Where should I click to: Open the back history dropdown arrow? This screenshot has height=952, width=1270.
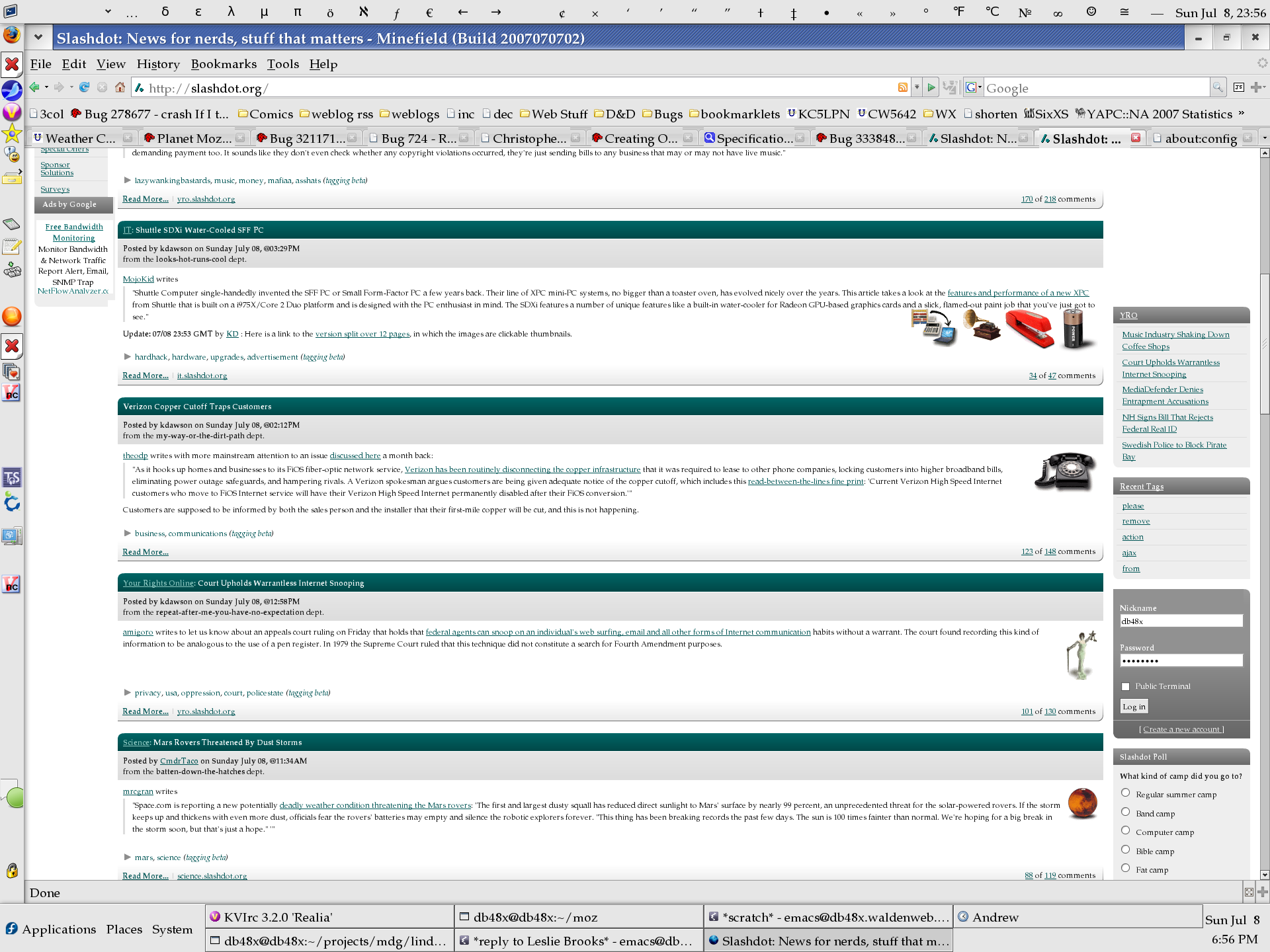pos(46,87)
